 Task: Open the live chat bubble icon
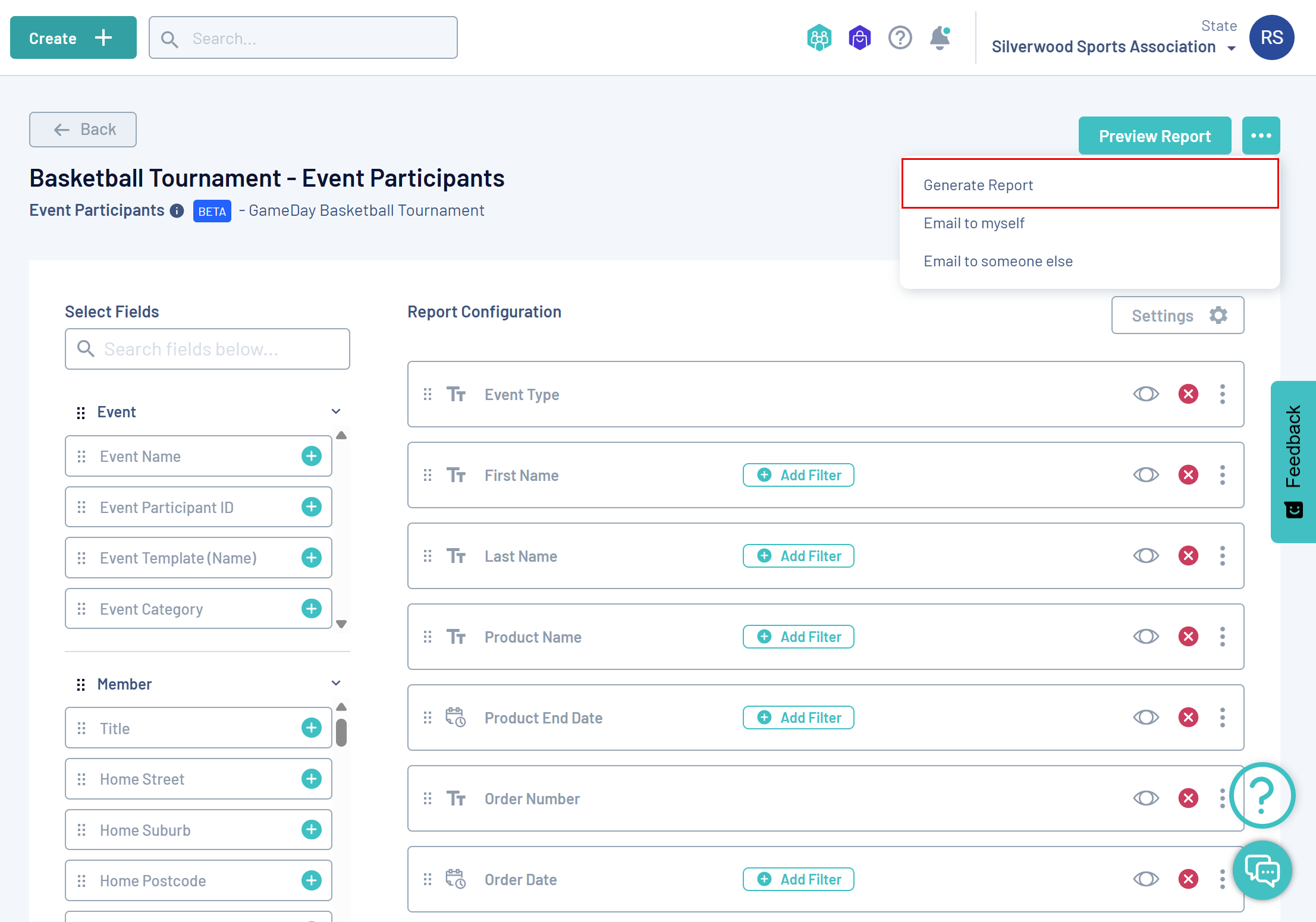[1262, 871]
